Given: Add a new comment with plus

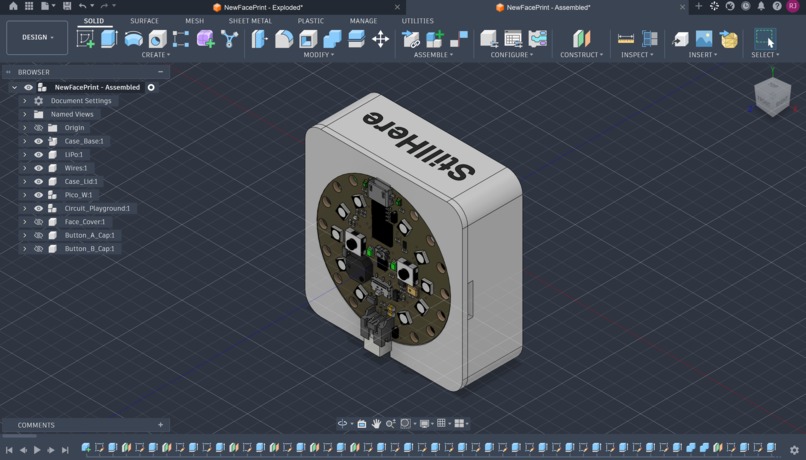Looking at the screenshot, I should point(160,425).
